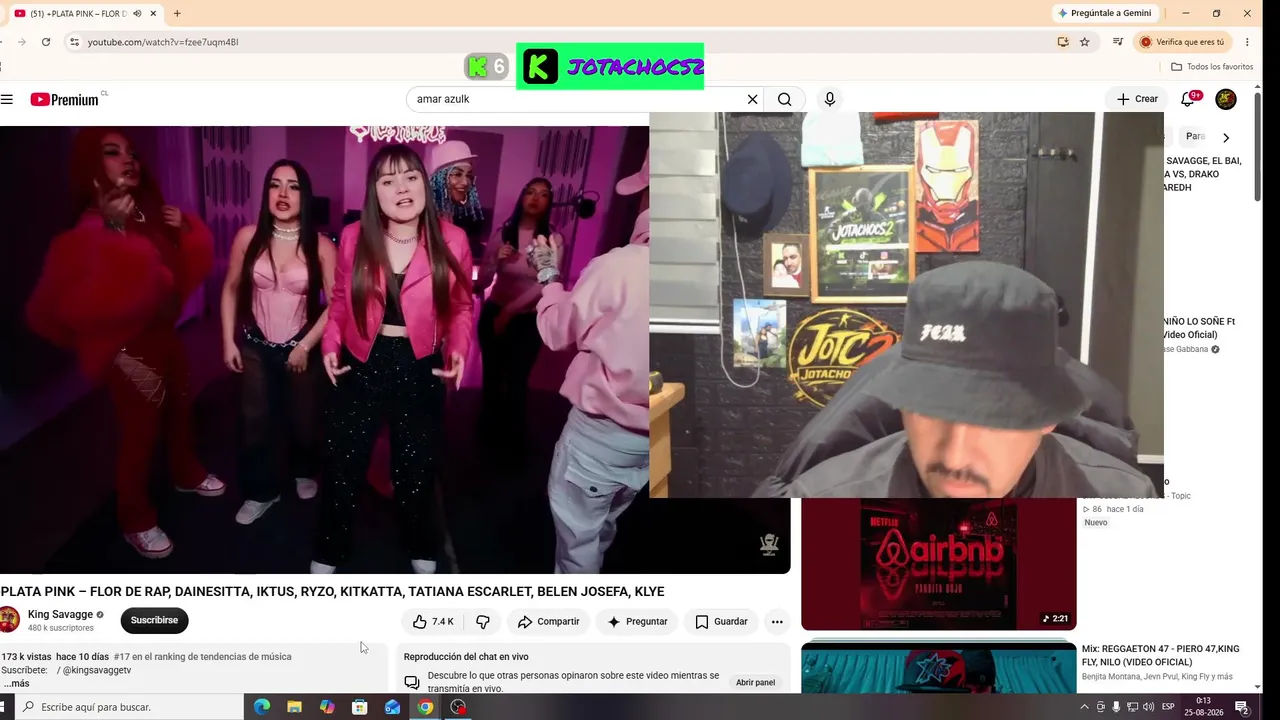The height and width of the screenshot is (720, 1280).
Task: Install app icon in address bar
Action: click(1063, 42)
